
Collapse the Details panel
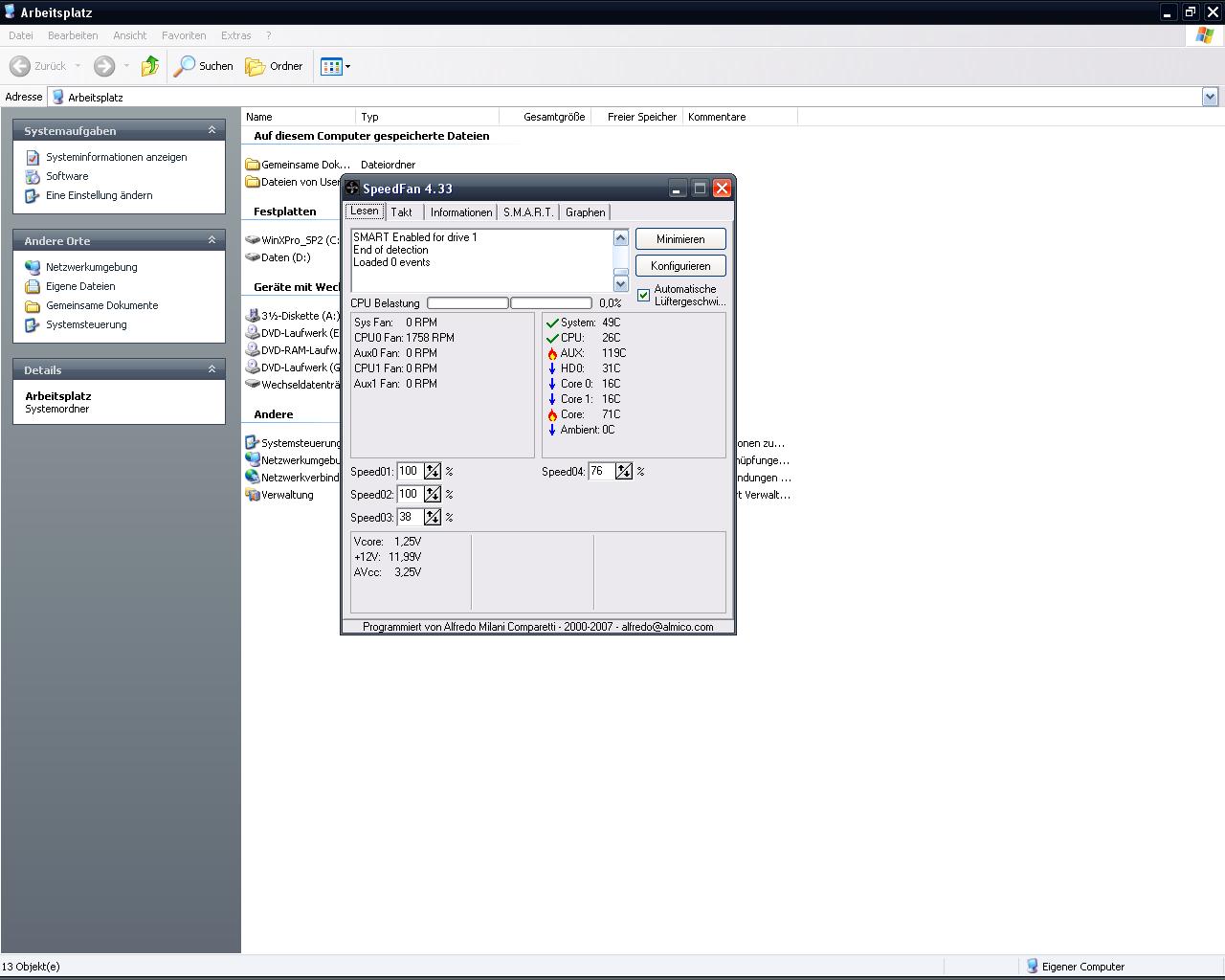click(212, 369)
